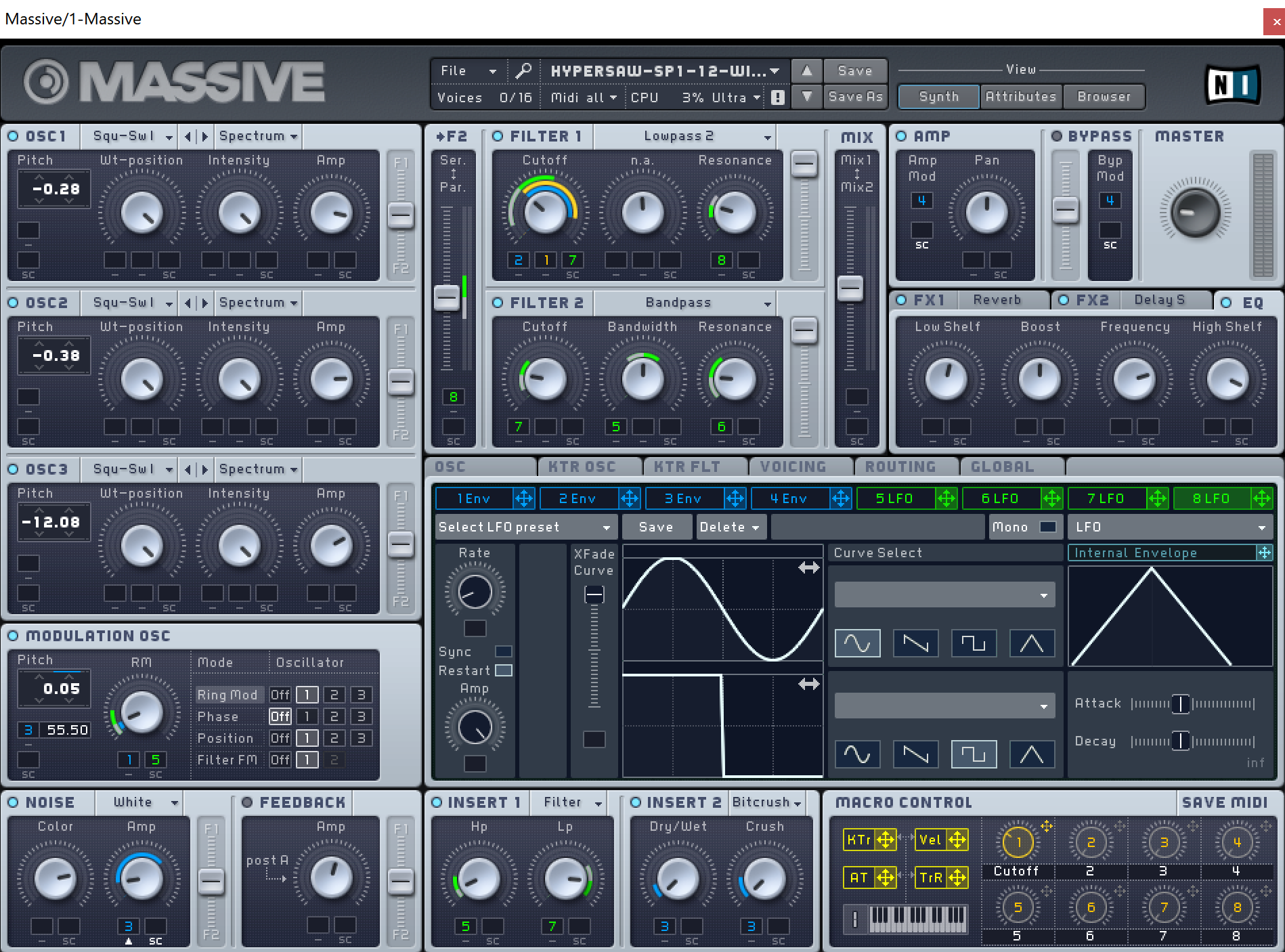The image size is (1285, 952).
Task: Open the Insert 2 Bitcrush dropdown
Action: pyautogui.click(x=767, y=802)
